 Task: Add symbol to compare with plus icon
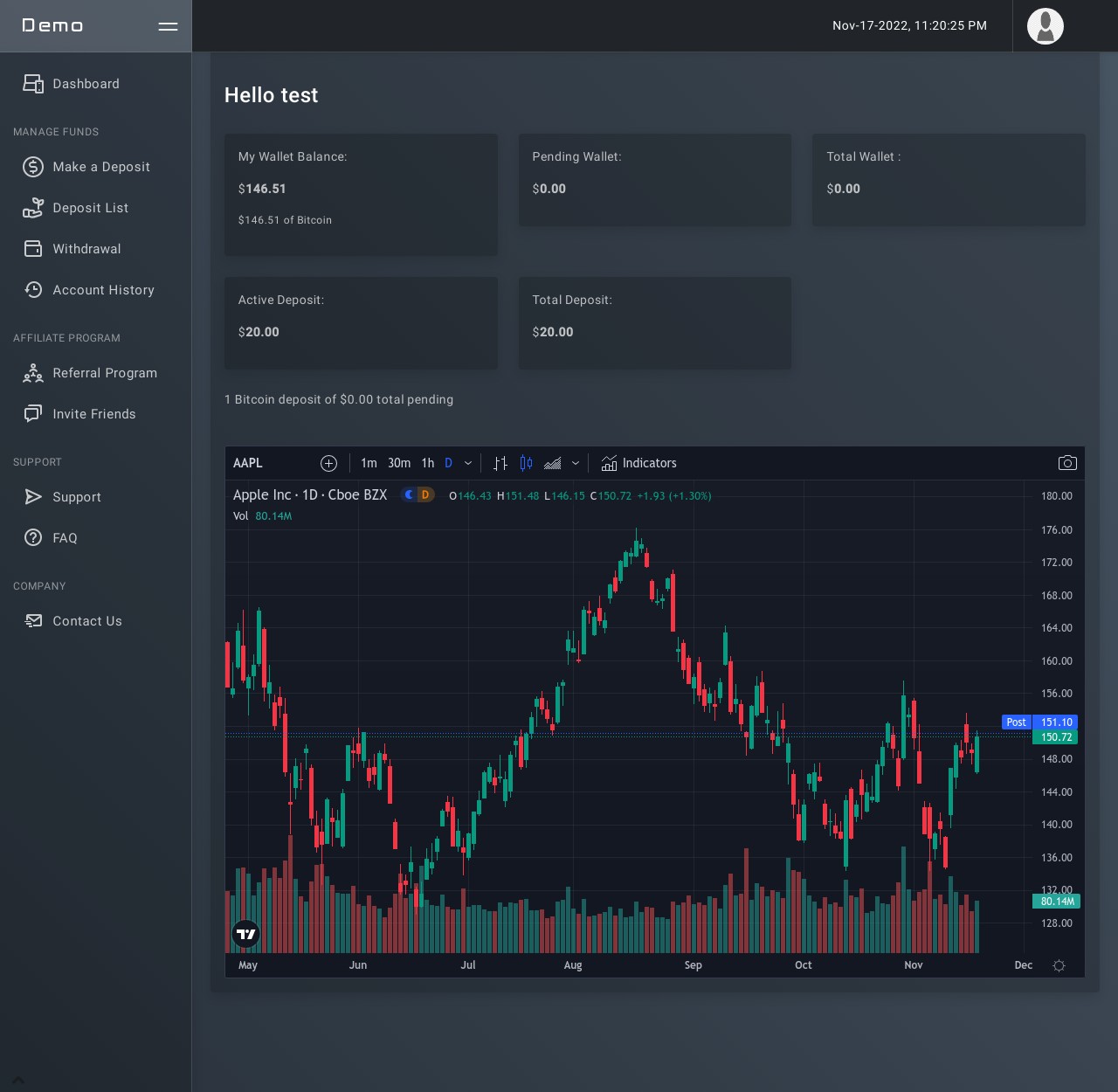[328, 463]
